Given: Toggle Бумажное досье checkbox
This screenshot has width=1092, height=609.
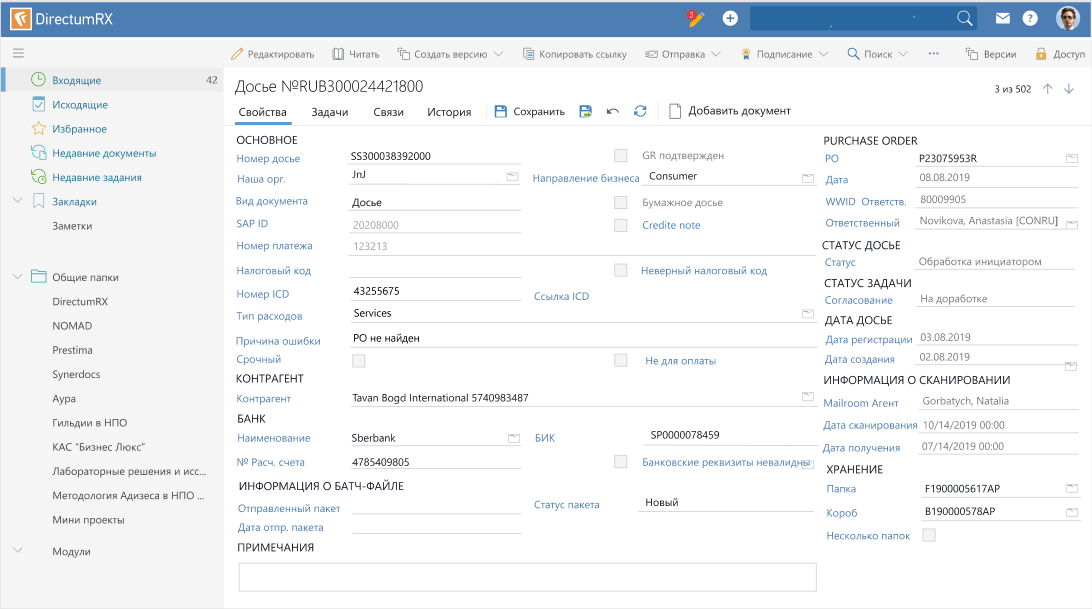Looking at the screenshot, I should (621, 202).
